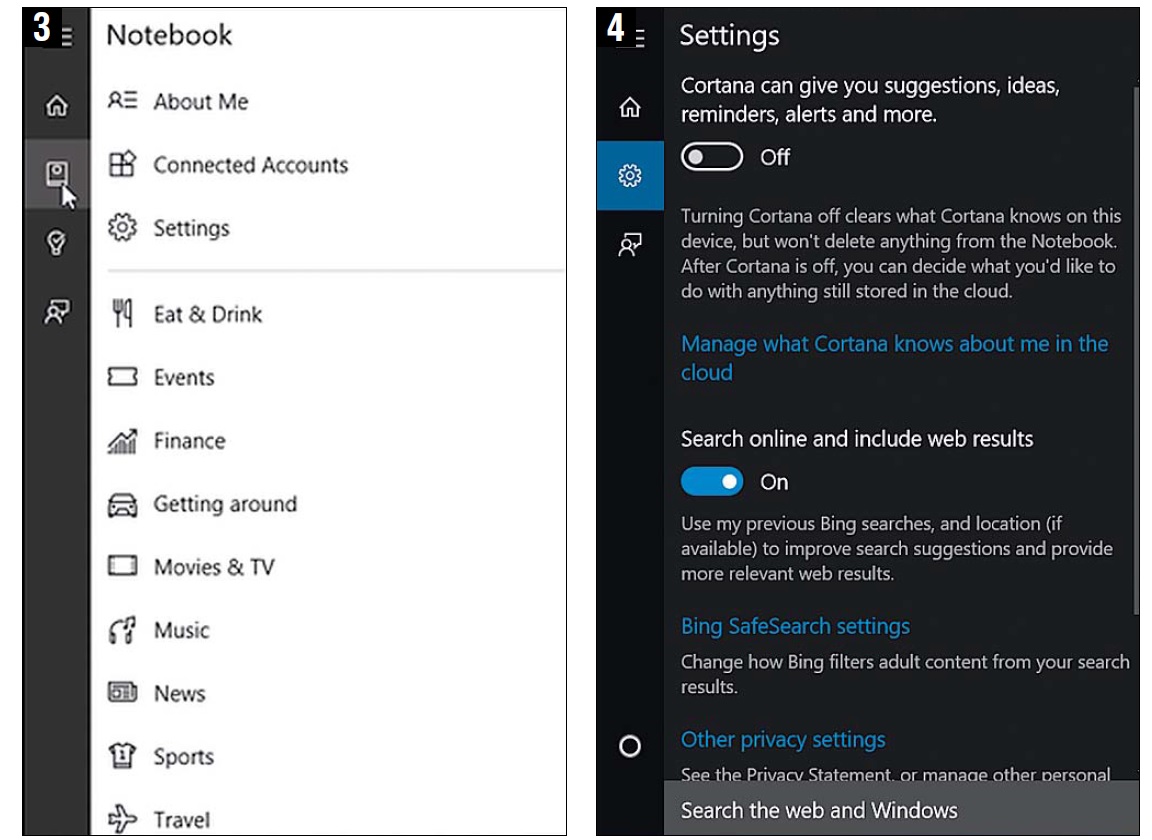This screenshot has width=1152, height=840.
Task: Click the About Me person icon
Action: coord(122,100)
